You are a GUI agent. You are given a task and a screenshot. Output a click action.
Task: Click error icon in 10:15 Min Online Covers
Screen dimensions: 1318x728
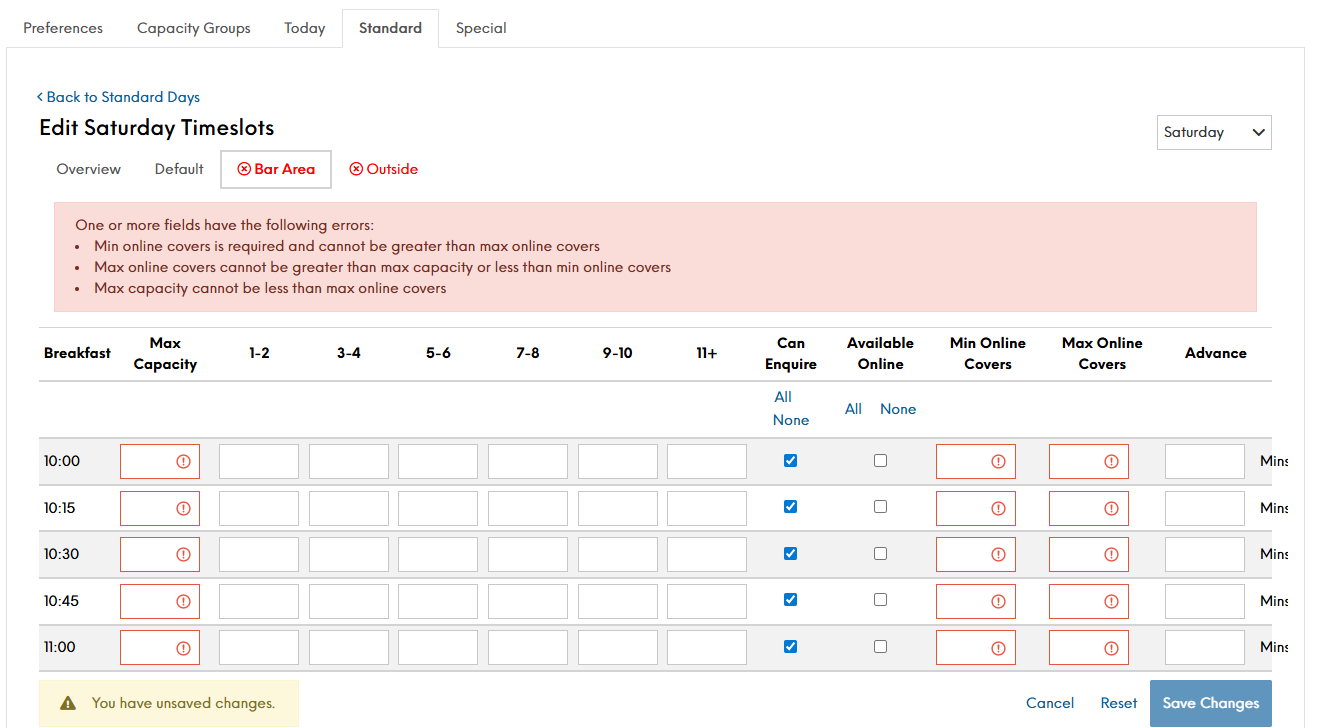coord(998,508)
